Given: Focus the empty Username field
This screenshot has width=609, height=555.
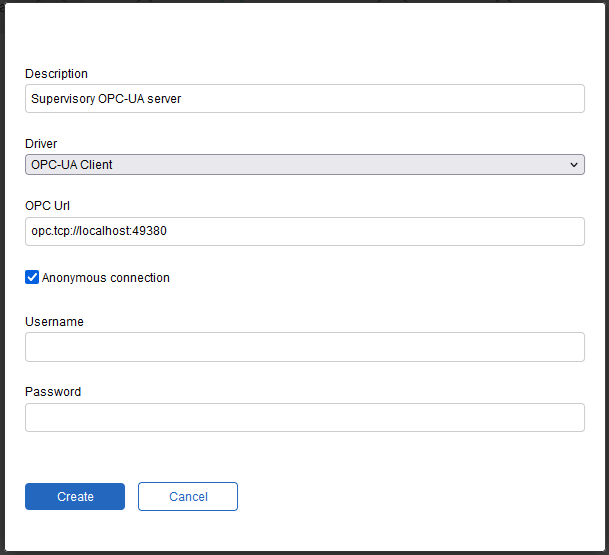Looking at the screenshot, I should (x=304, y=347).
